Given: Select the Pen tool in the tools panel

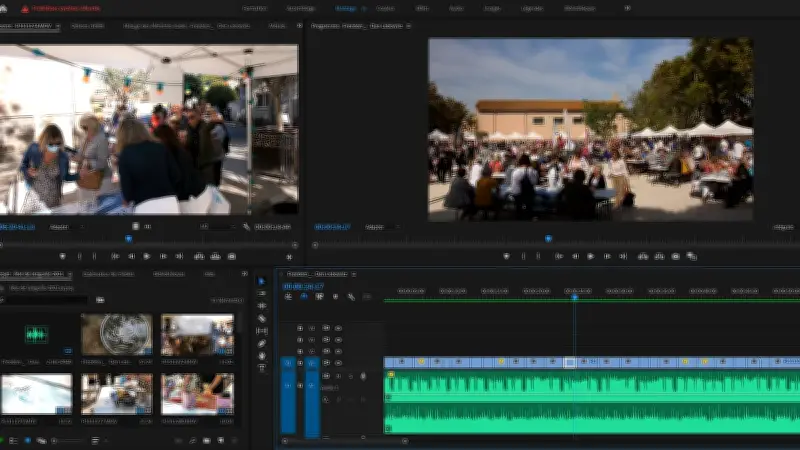Looking at the screenshot, I should tap(262, 343).
